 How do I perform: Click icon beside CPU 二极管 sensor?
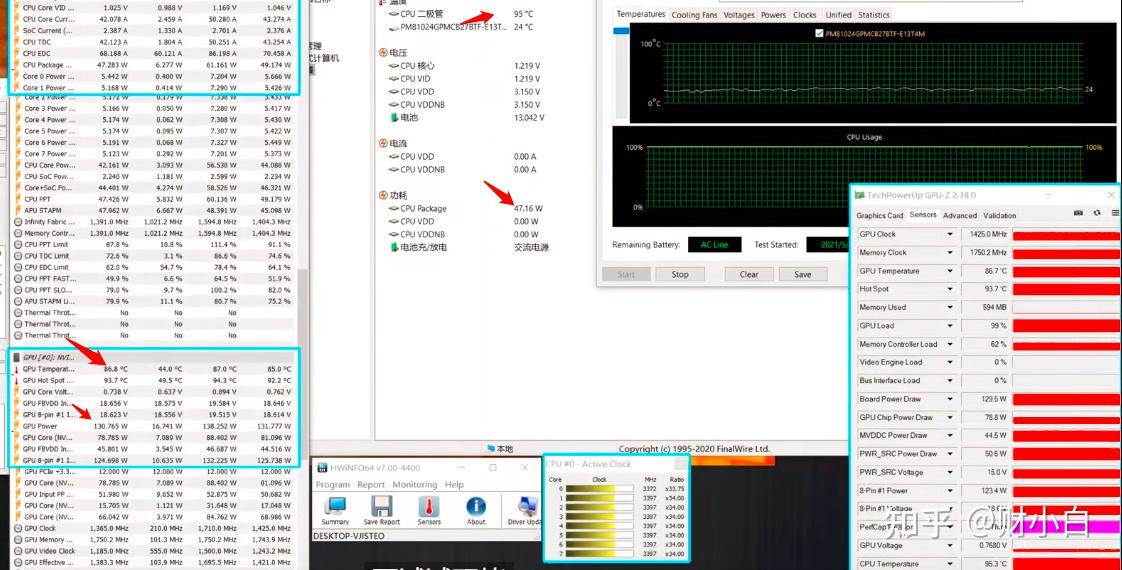(394, 14)
